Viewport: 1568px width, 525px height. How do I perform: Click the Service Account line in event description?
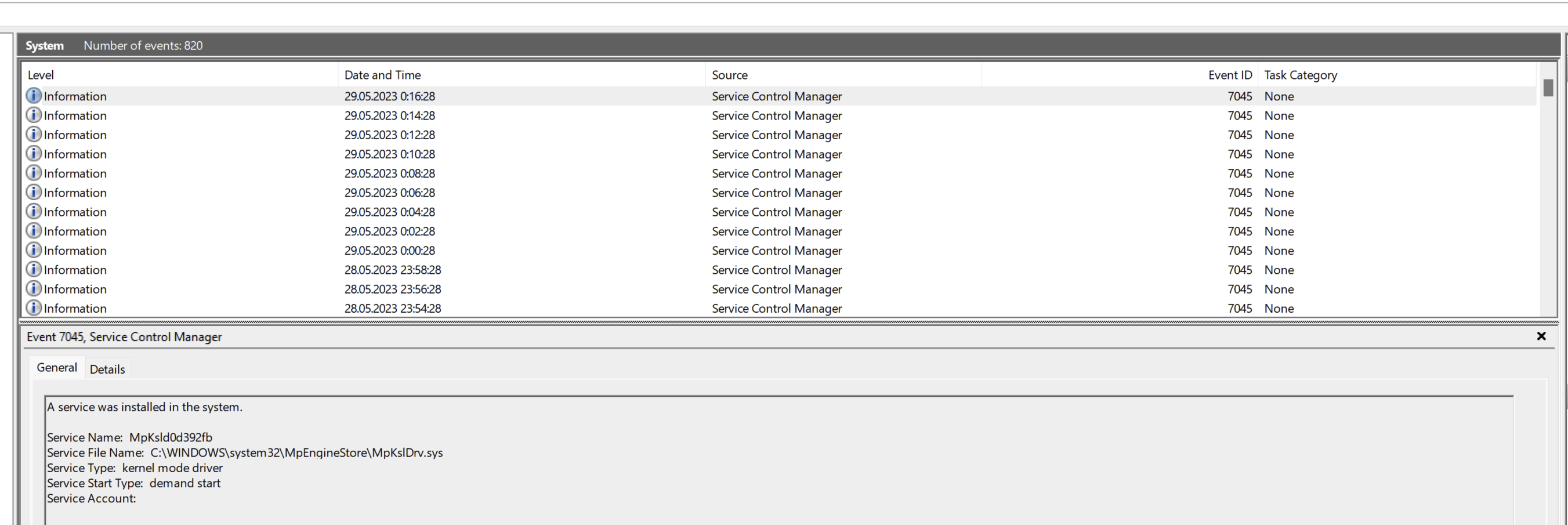[x=91, y=498]
